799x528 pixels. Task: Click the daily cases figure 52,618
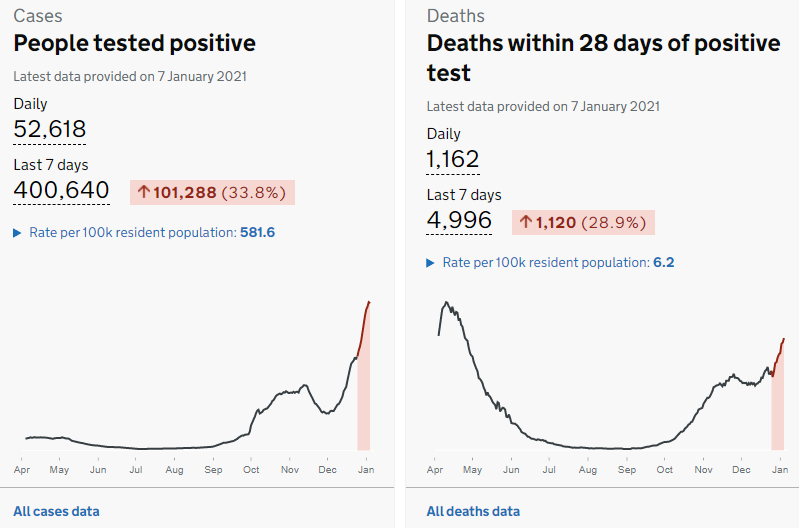coord(49,129)
